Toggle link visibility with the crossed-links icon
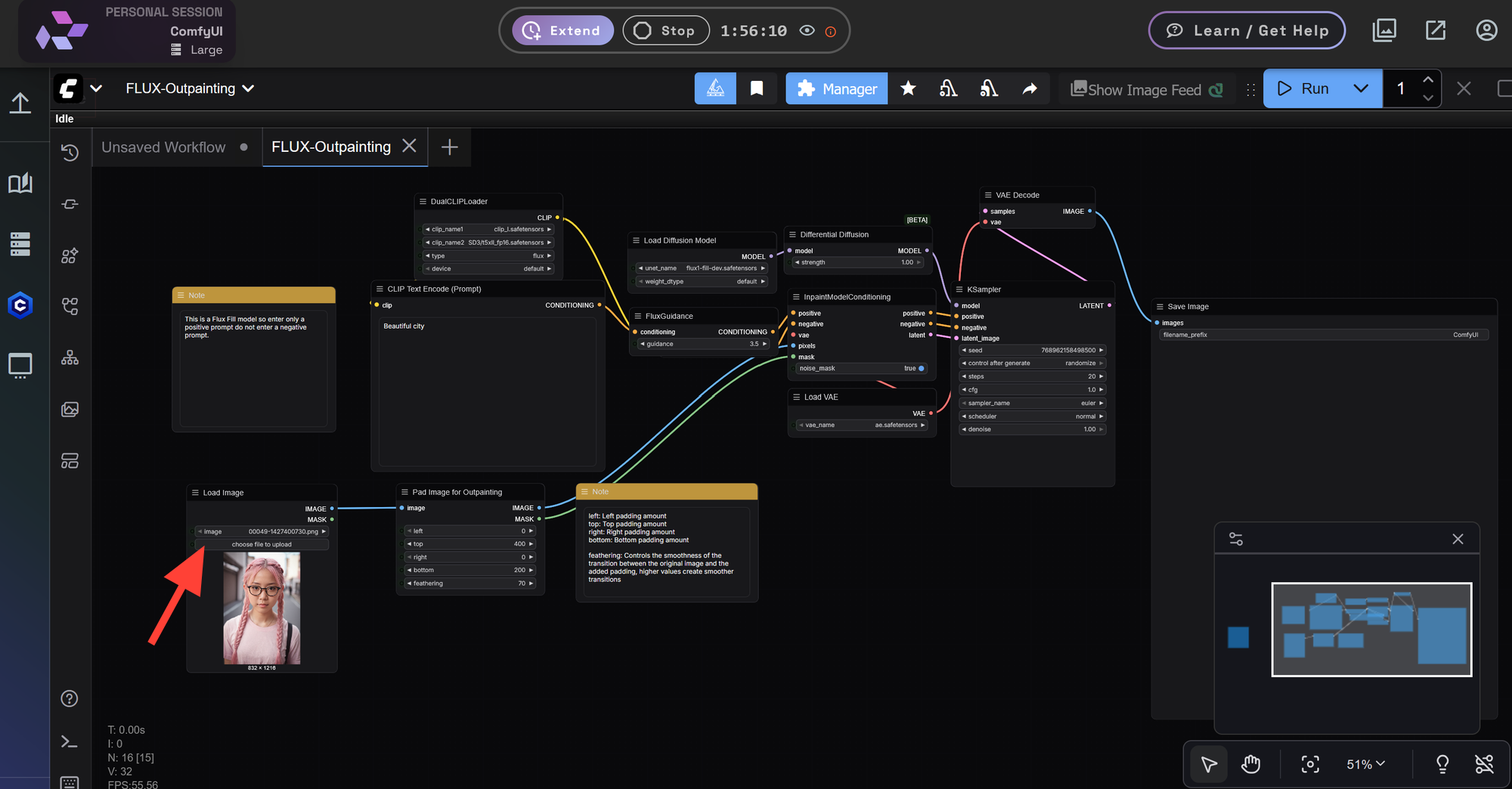 coord(1484,764)
